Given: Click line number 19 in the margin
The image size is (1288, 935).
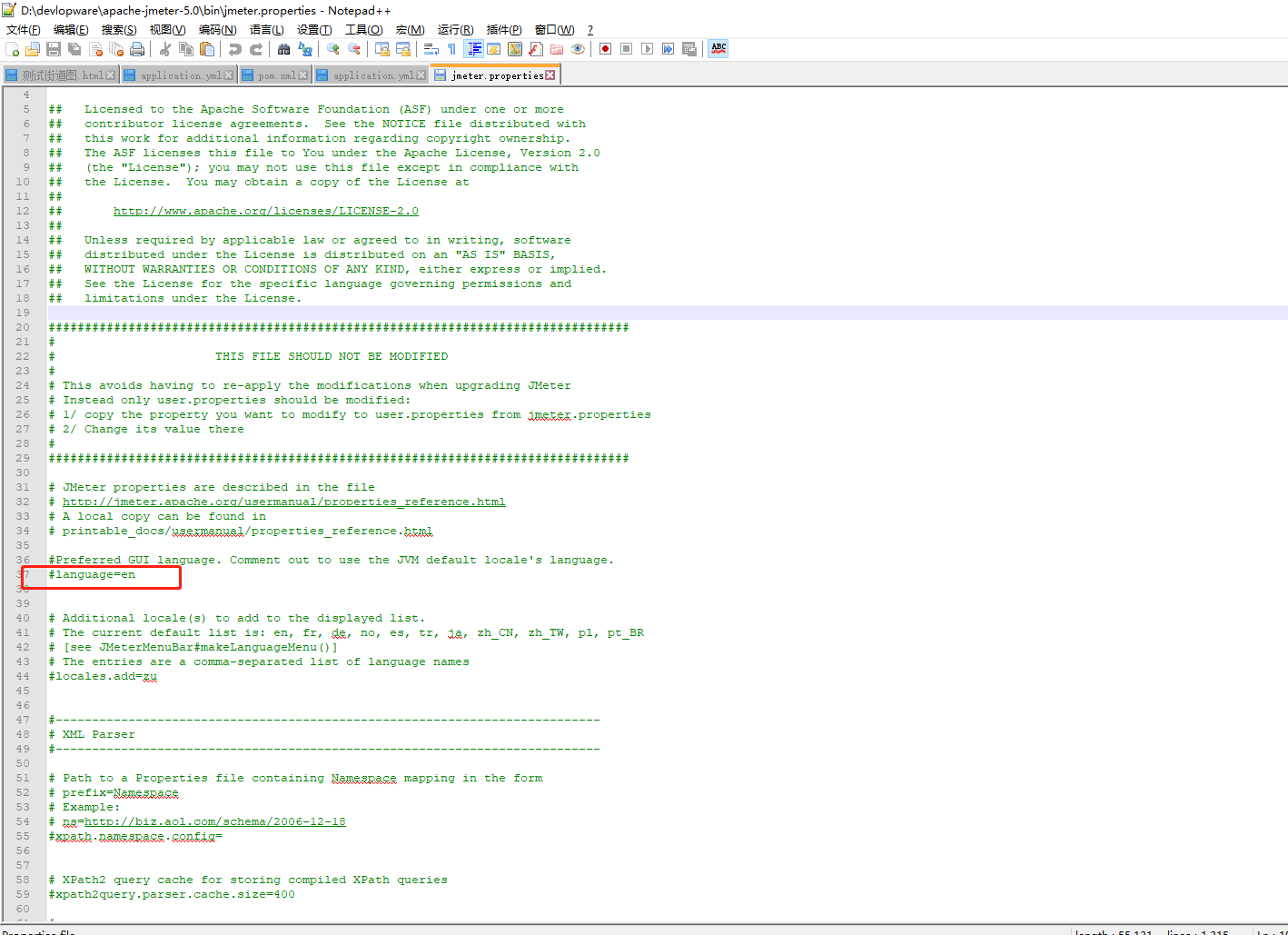Looking at the screenshot, I should click(23, 313).
